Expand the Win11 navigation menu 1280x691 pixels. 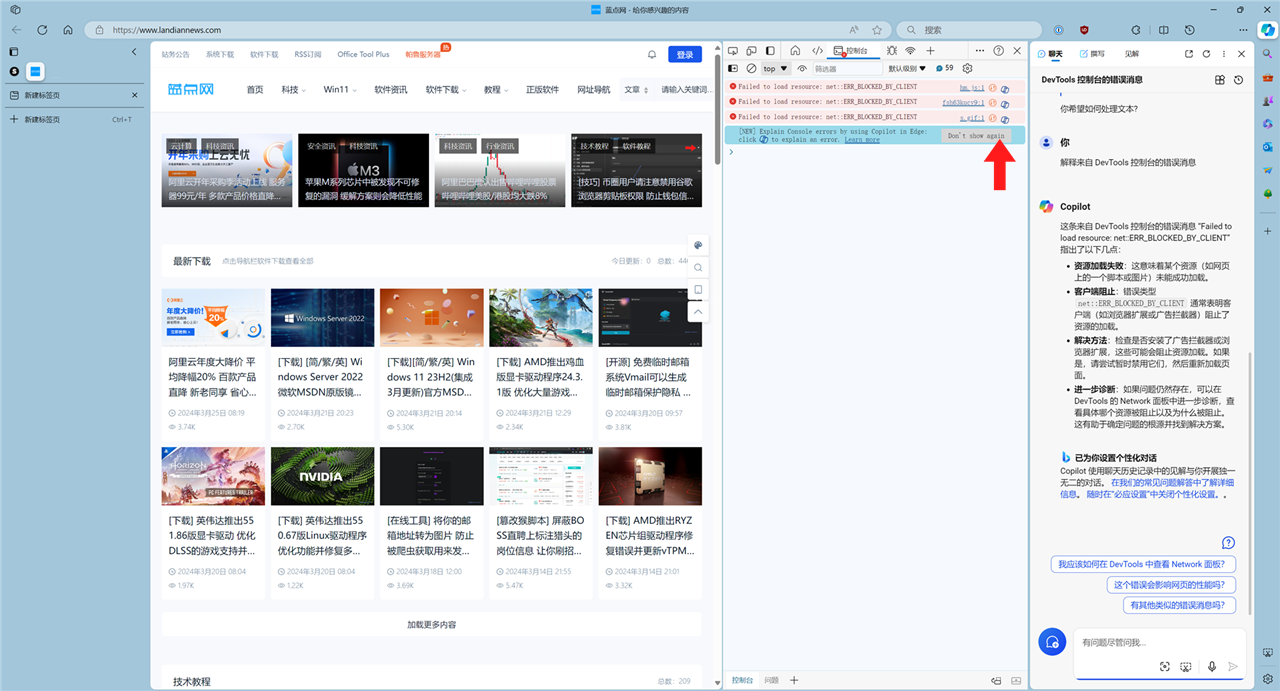(x=339, y=90)
